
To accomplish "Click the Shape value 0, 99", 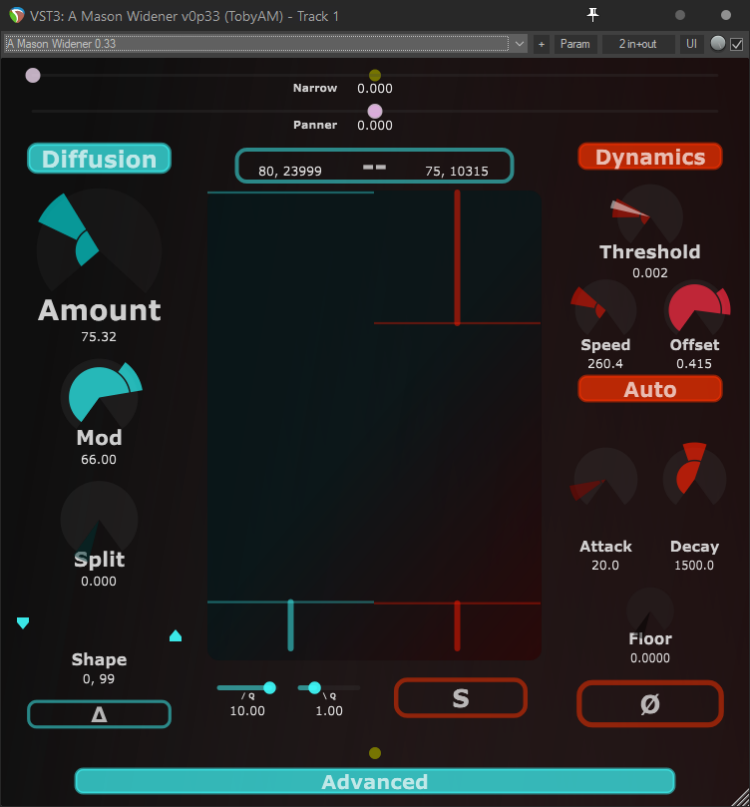I will (98, 679).
